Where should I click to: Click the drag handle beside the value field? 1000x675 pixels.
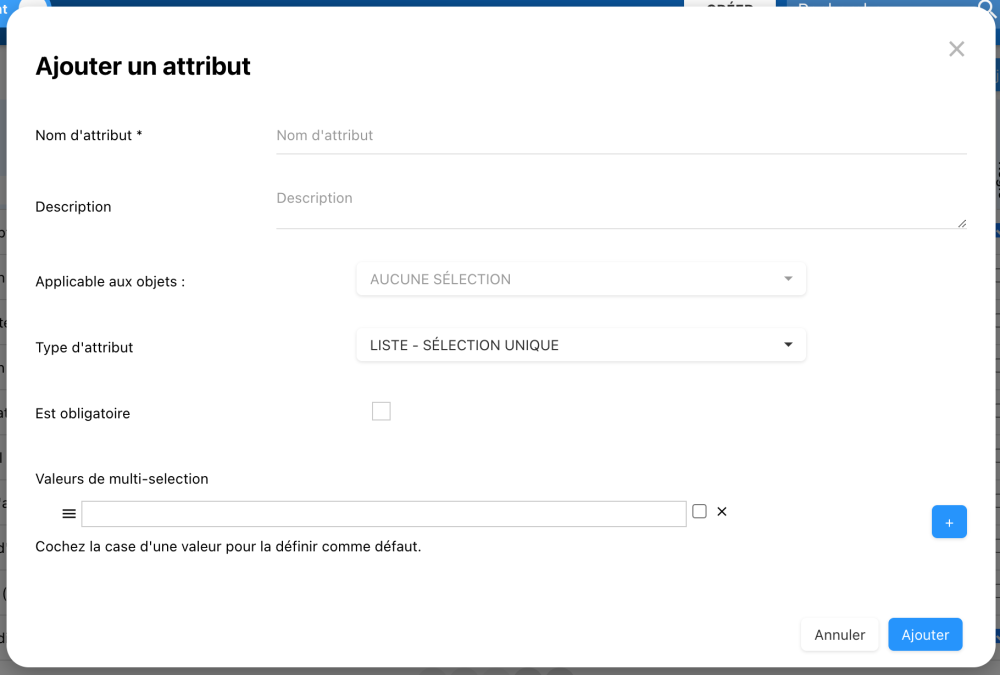coord(69,513)
